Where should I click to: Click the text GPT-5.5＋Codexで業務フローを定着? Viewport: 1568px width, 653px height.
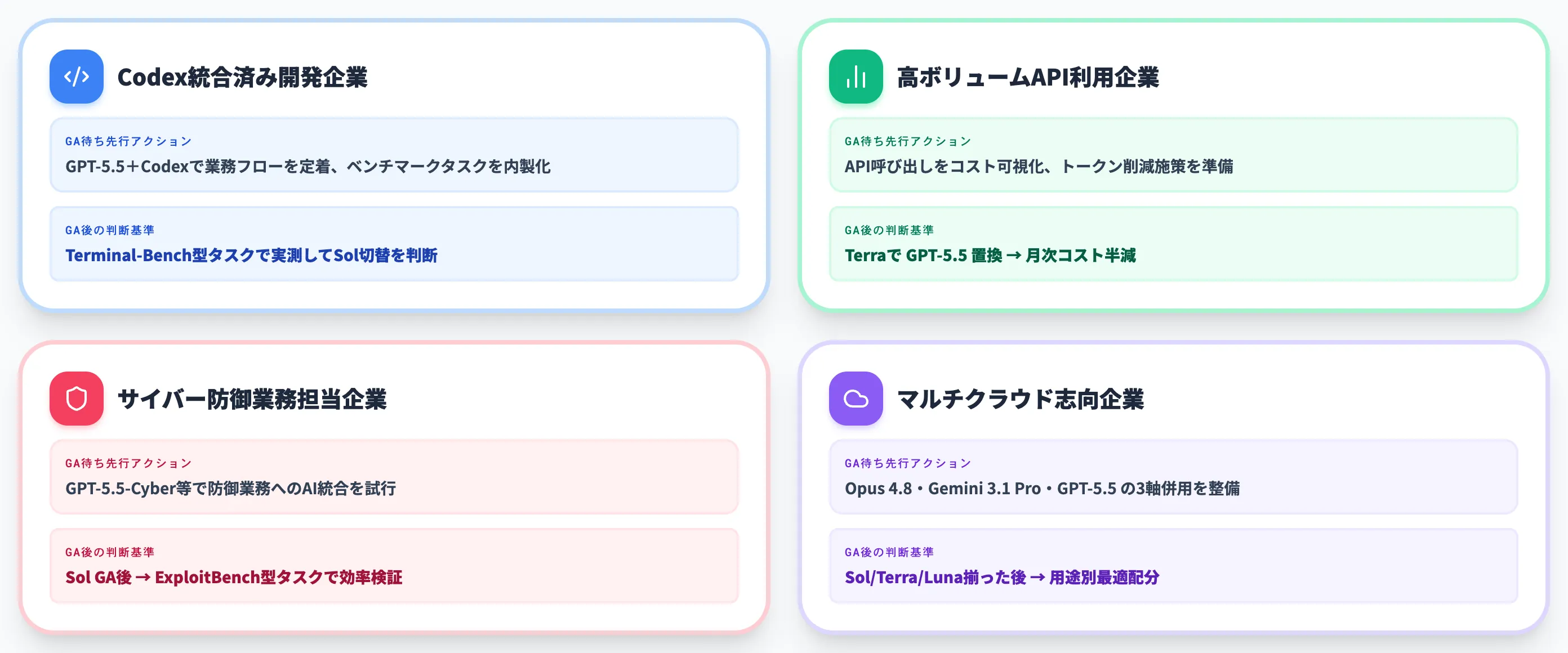[198, 166]
